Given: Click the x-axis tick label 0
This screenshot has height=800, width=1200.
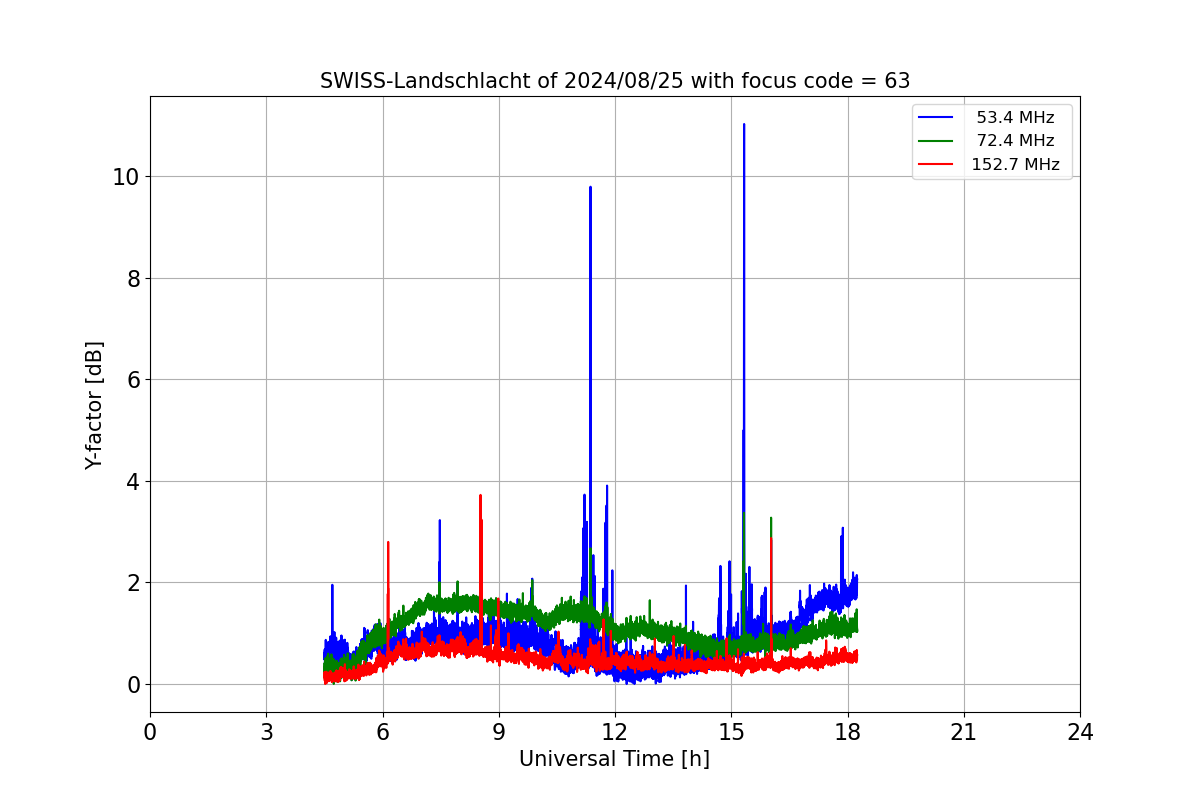Looking at the screenshot, I should click(150, 732).
